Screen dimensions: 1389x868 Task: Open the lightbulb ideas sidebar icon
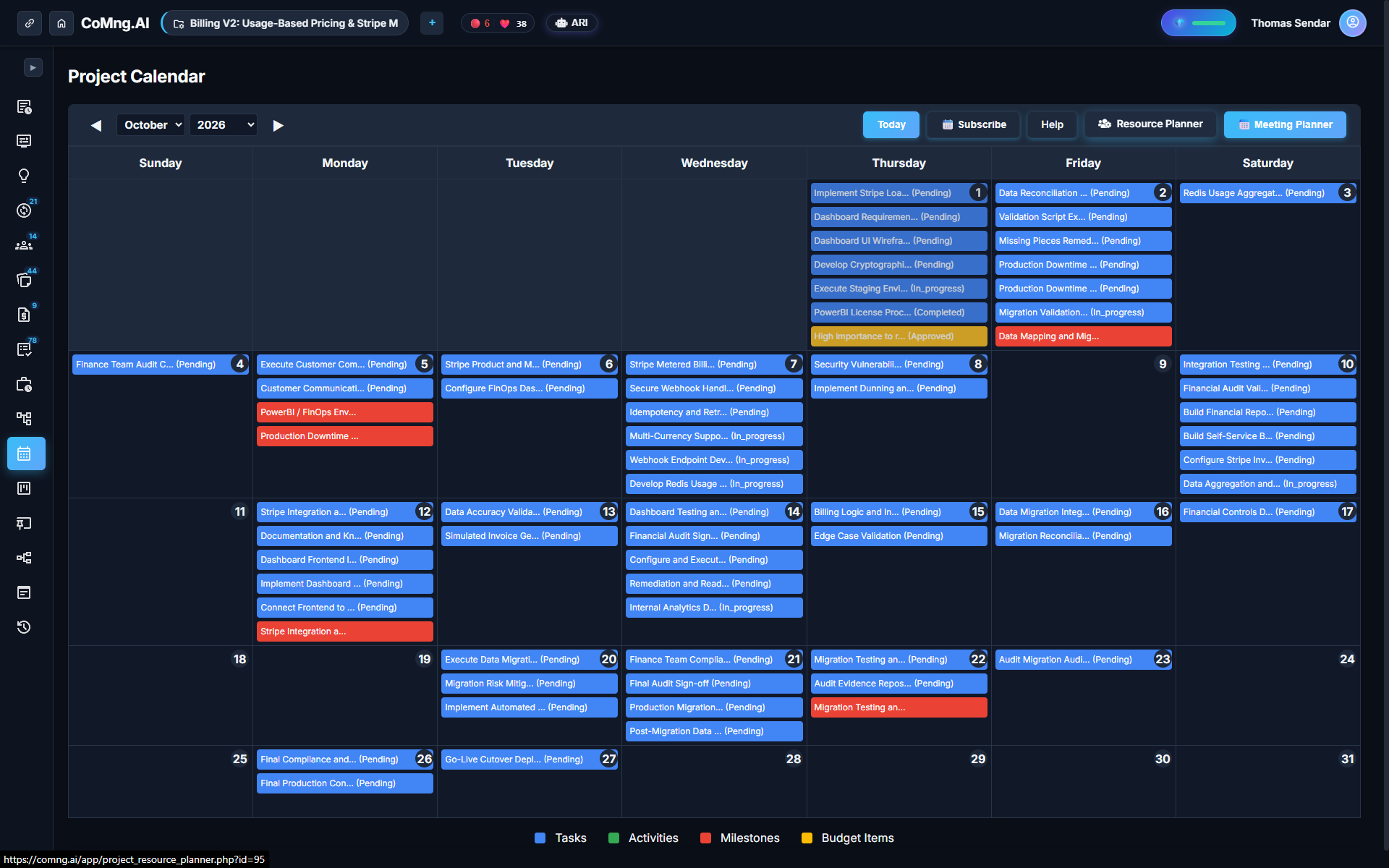(x=24, y=176)
